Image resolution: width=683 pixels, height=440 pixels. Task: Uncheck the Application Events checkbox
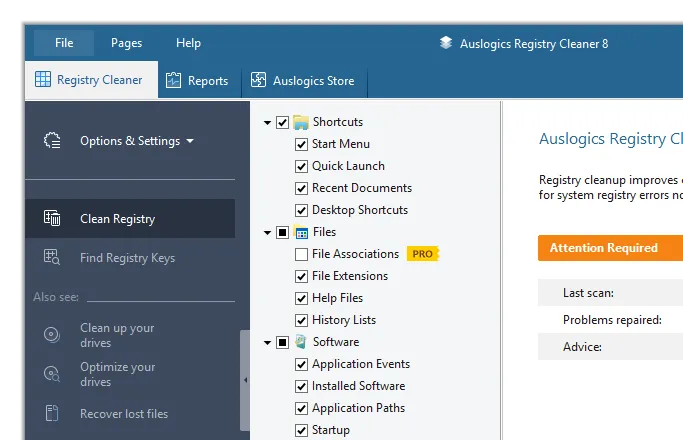[x=301, y=364]
